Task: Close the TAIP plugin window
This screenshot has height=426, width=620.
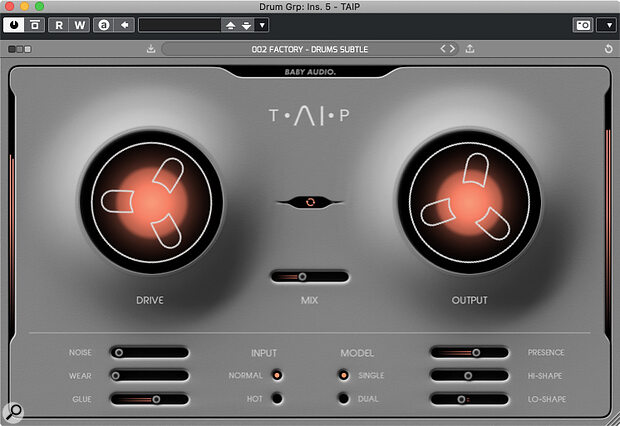Action: pyautogui.click(x=9, y=6)
